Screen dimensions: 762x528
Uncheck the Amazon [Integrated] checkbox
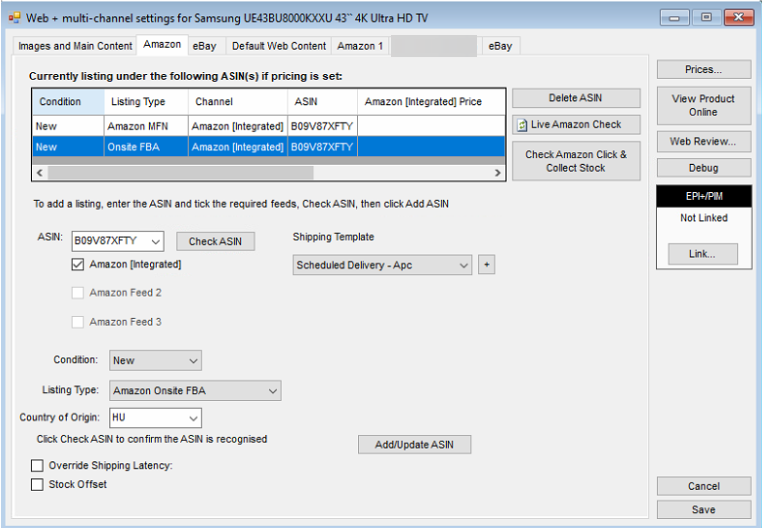78,265
